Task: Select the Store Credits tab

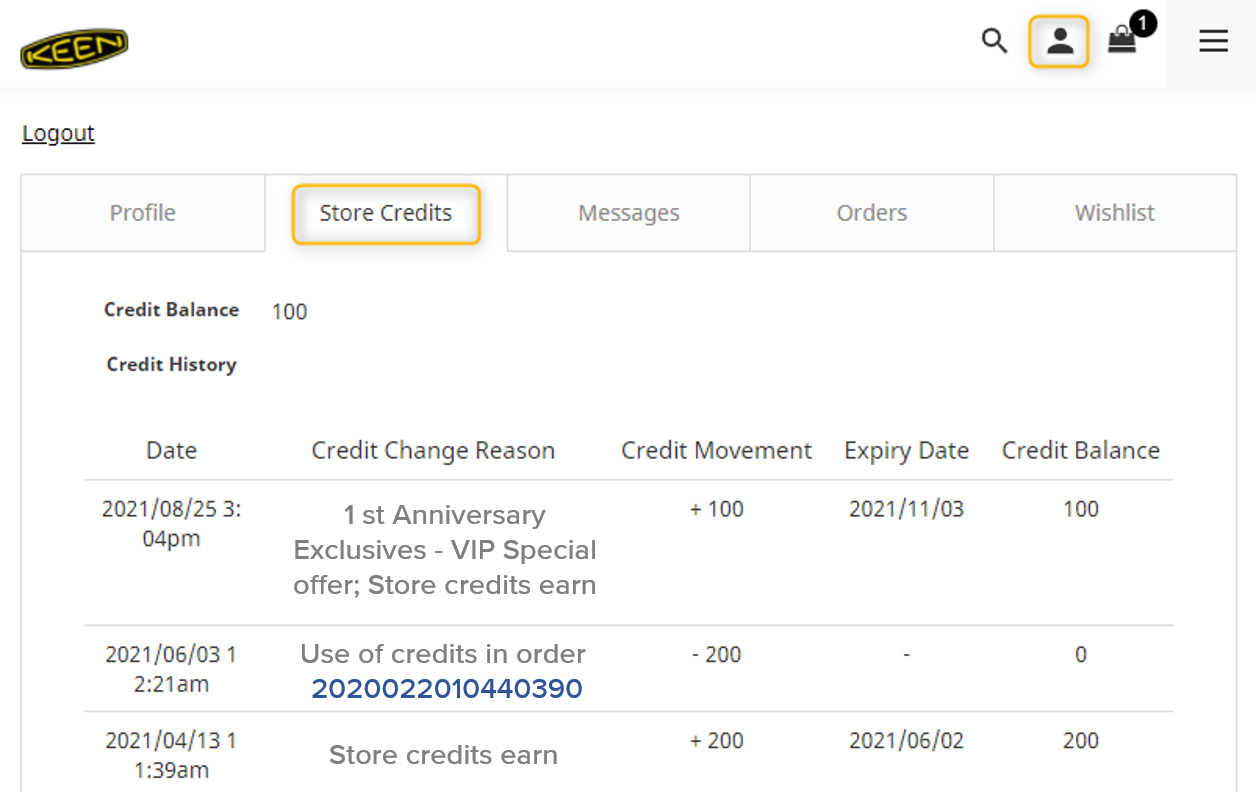Action: click(x=386, y=213)
